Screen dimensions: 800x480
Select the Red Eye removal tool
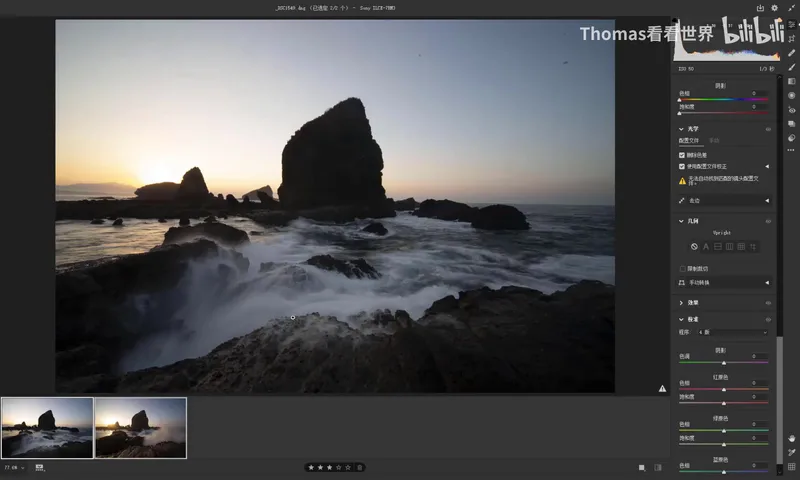(x=791, y=110)
